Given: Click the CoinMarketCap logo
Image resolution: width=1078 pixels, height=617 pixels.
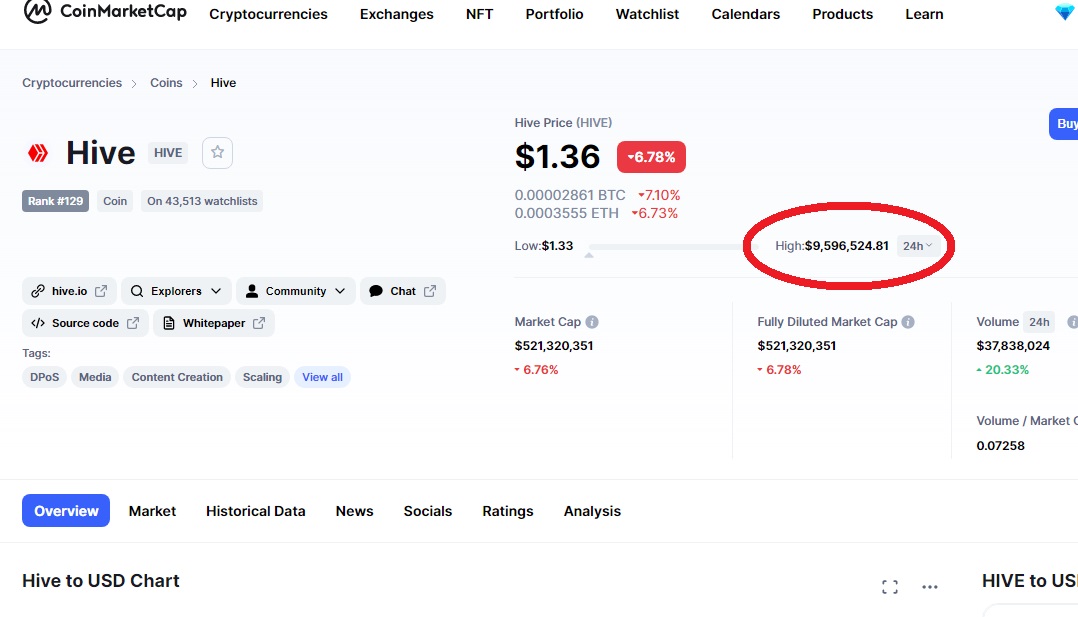Looking at the screenshot, I should [x=104, y=12].
